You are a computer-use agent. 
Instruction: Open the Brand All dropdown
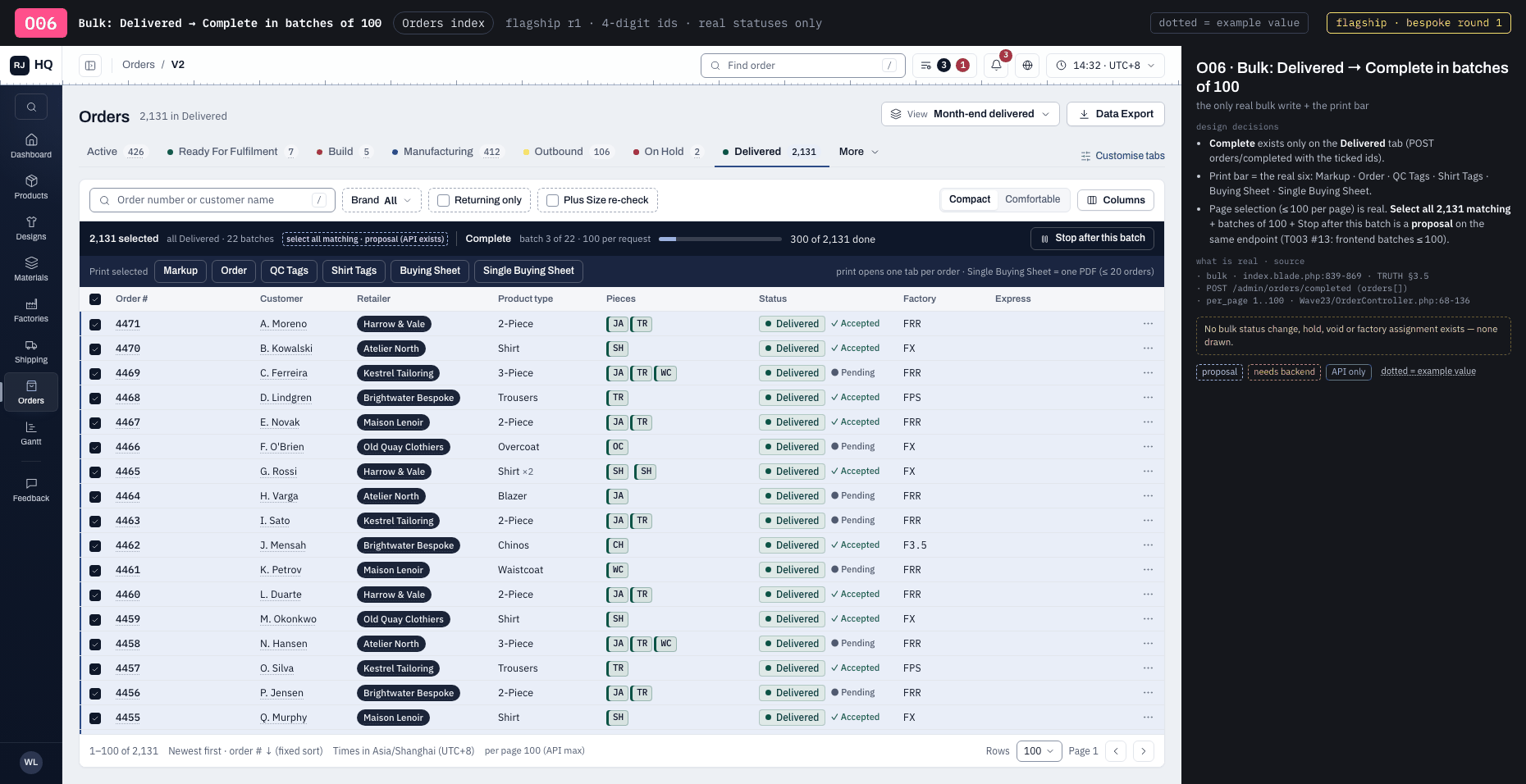click(x=381, y=200)
